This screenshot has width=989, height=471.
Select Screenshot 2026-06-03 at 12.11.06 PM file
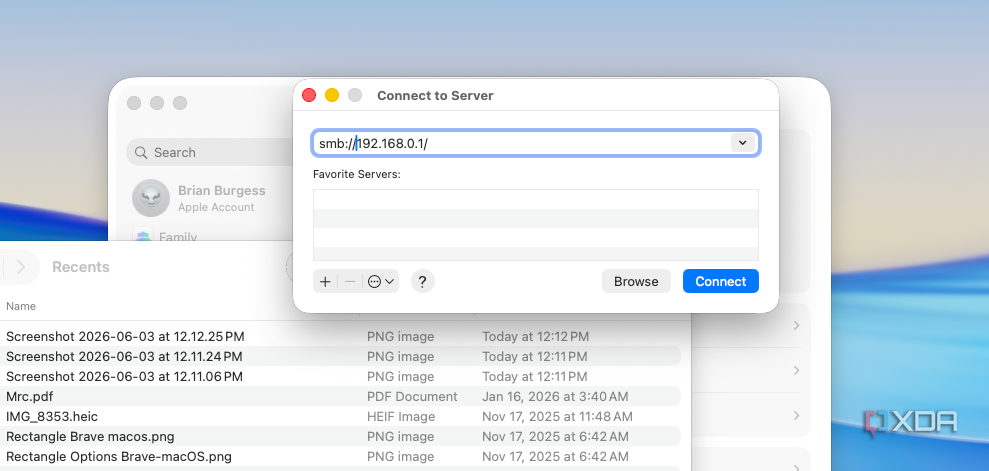124,376
